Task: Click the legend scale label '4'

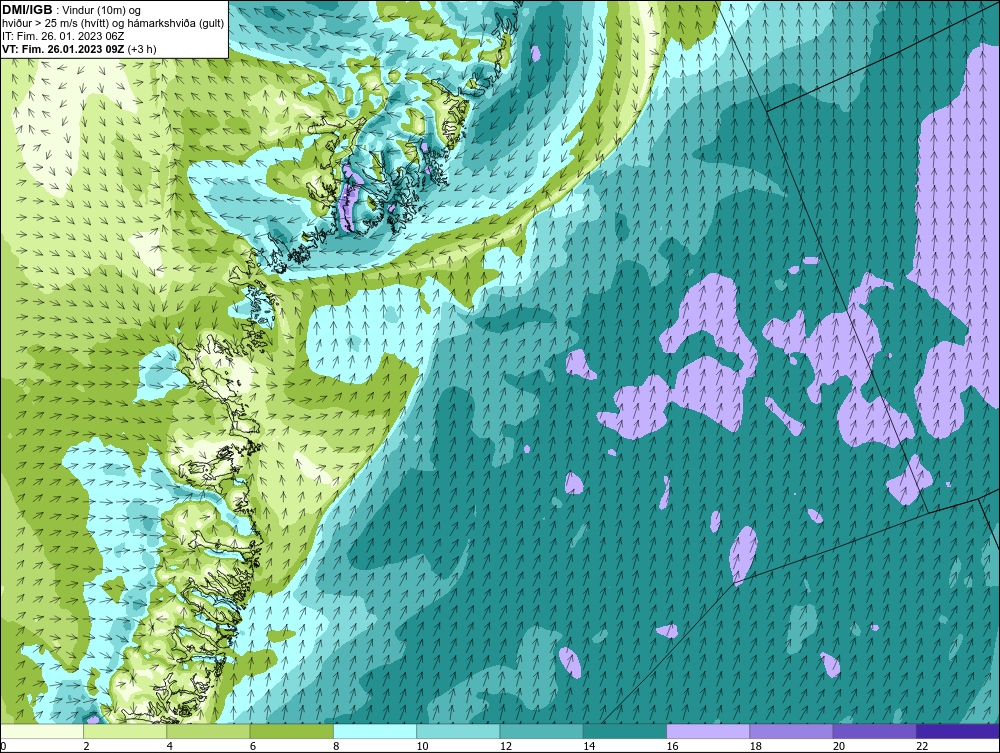Action: [170, 747]
